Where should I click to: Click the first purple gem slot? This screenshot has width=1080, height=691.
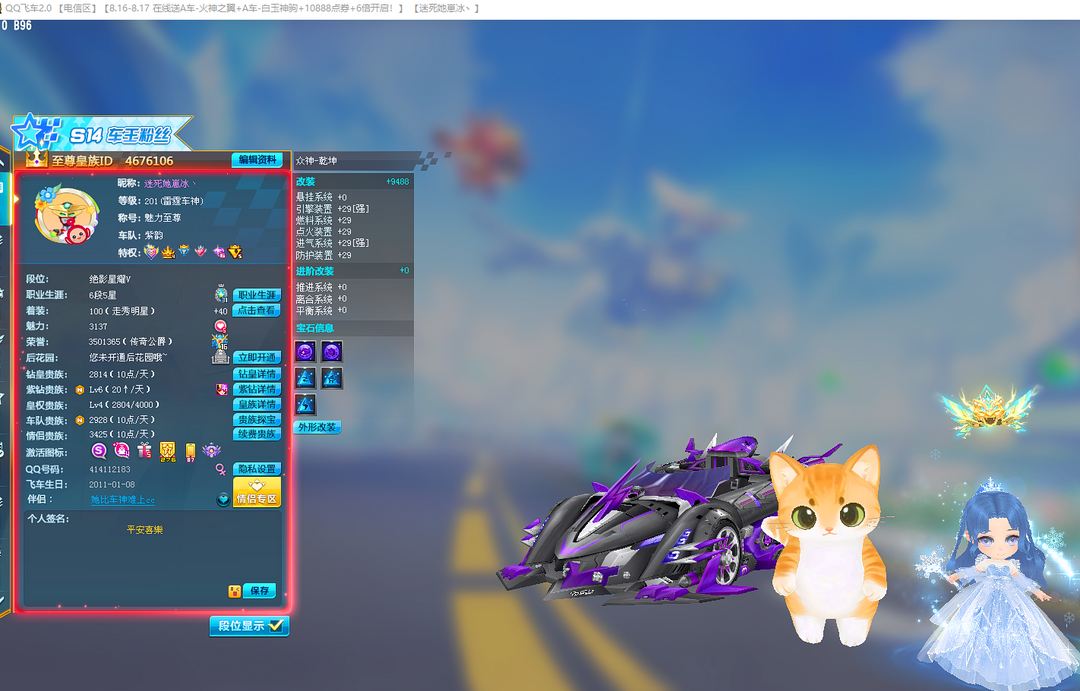[x=305, y=352]
